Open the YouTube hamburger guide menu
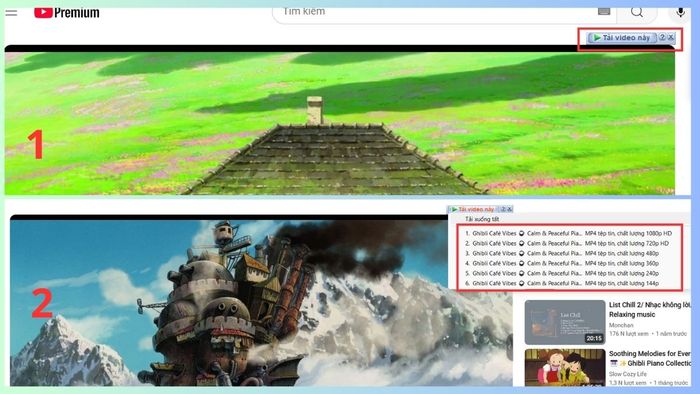 (11, 12)
